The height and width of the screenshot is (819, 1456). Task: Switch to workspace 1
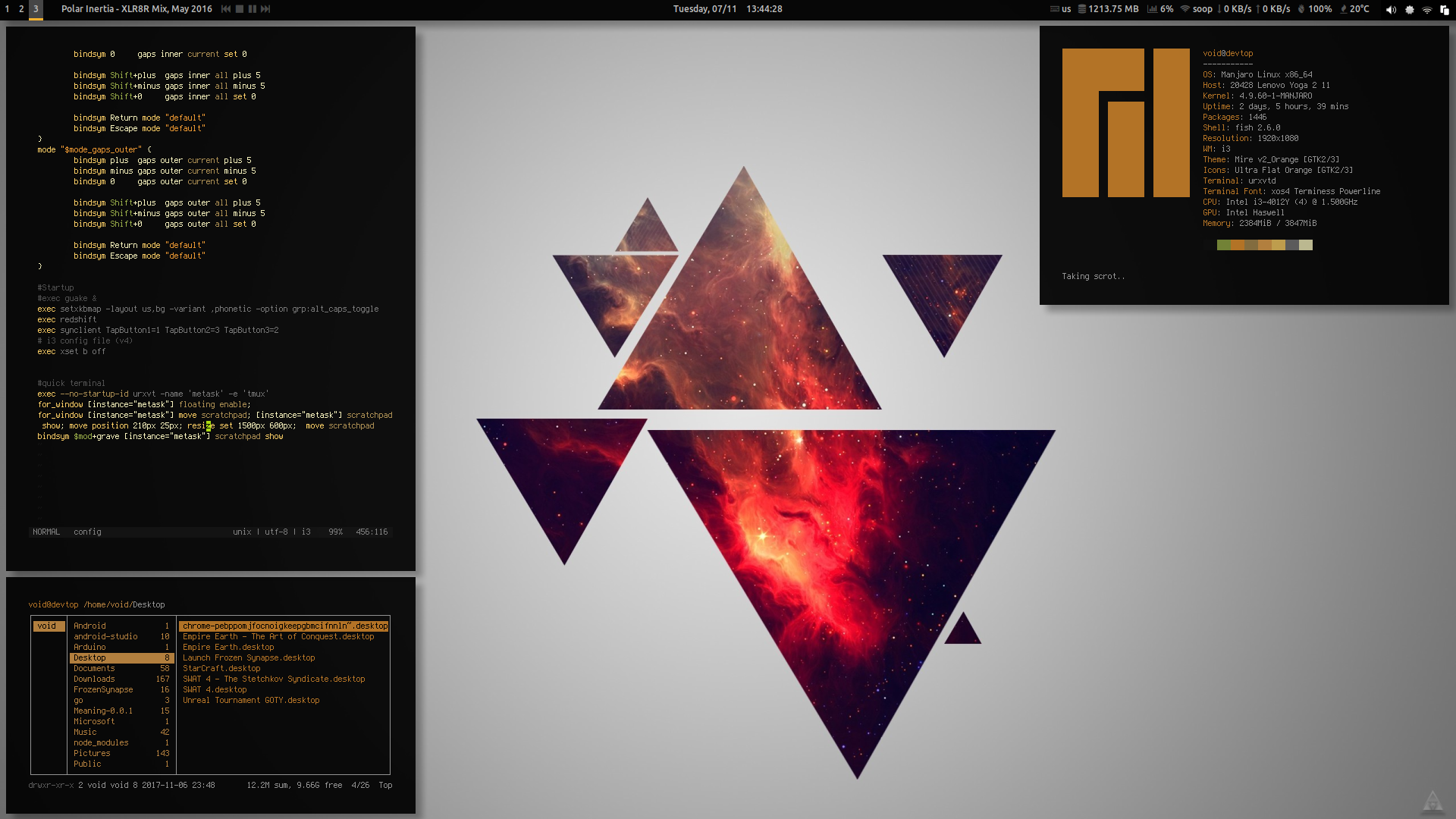[7, 9]
